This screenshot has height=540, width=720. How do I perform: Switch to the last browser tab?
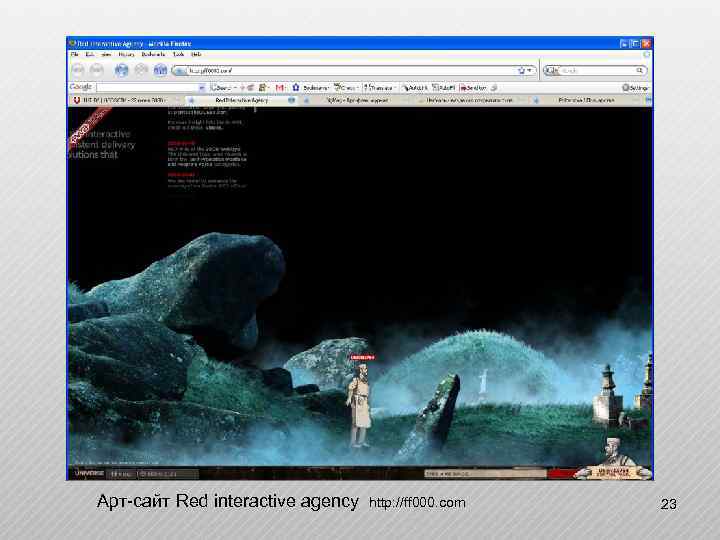point(586,100)
